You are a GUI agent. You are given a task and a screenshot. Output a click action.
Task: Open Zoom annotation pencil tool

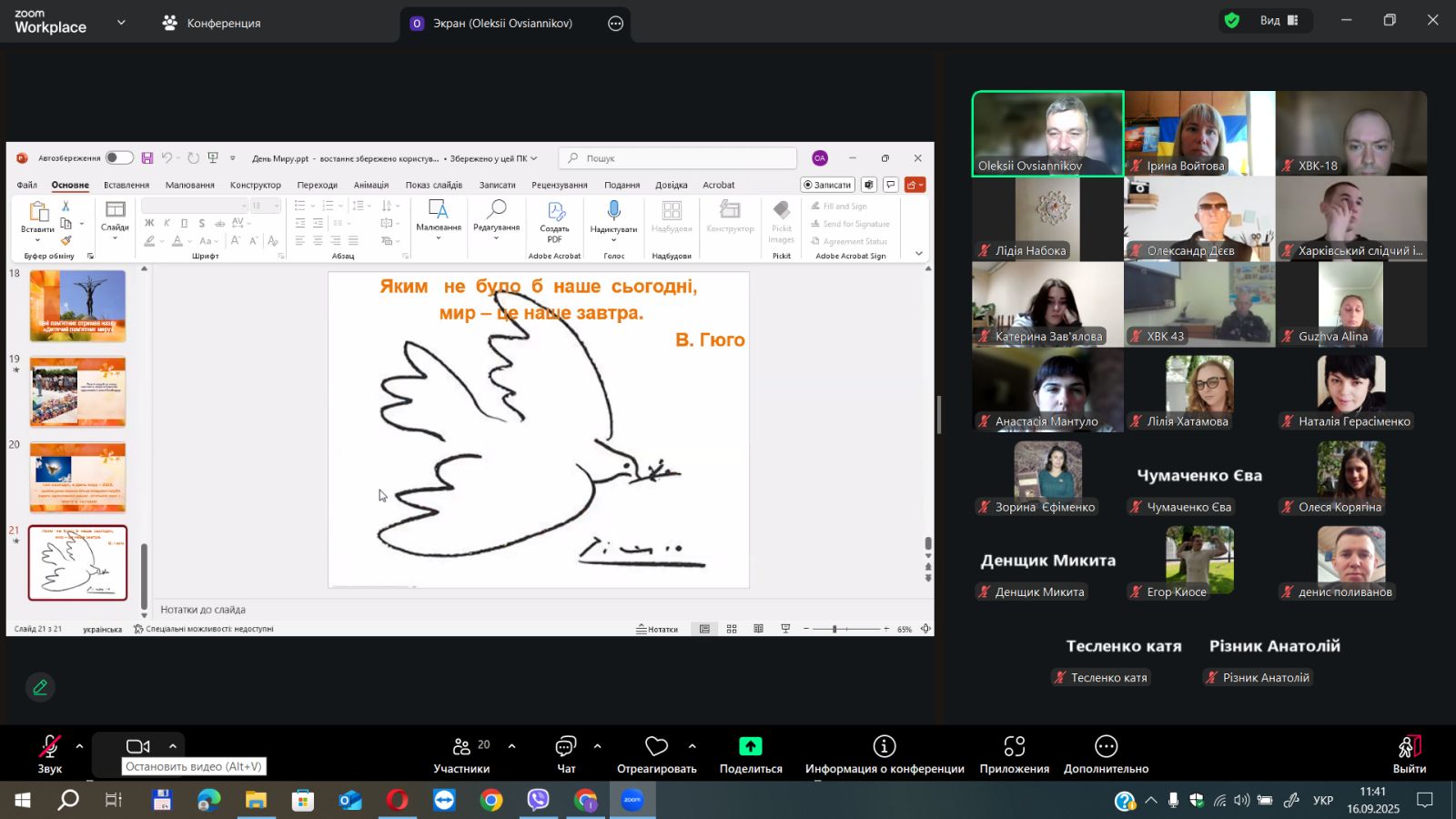pos(40,688)
